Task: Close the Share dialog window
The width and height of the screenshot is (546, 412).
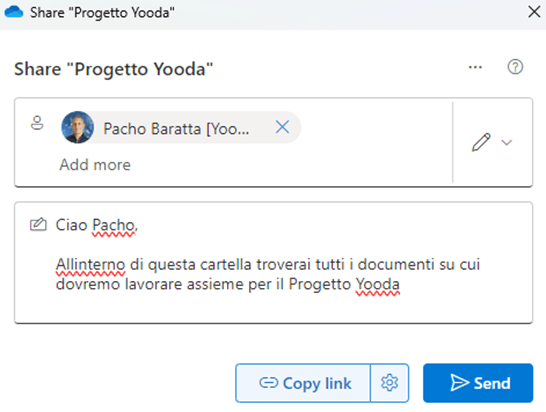Action: [x=534, y=12]
